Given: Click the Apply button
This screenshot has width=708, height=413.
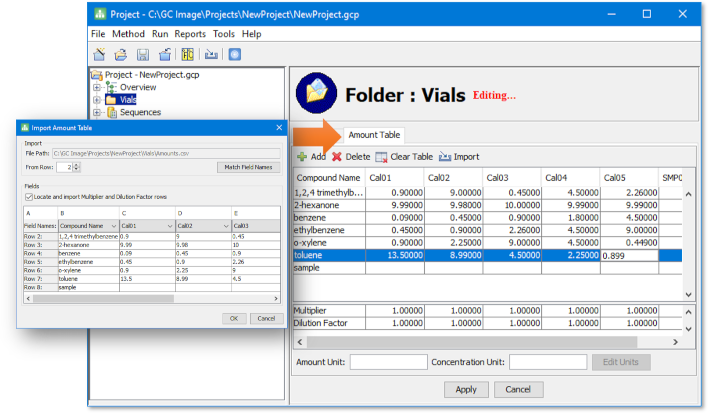Looking at the screenshot, I should point(466,389).
